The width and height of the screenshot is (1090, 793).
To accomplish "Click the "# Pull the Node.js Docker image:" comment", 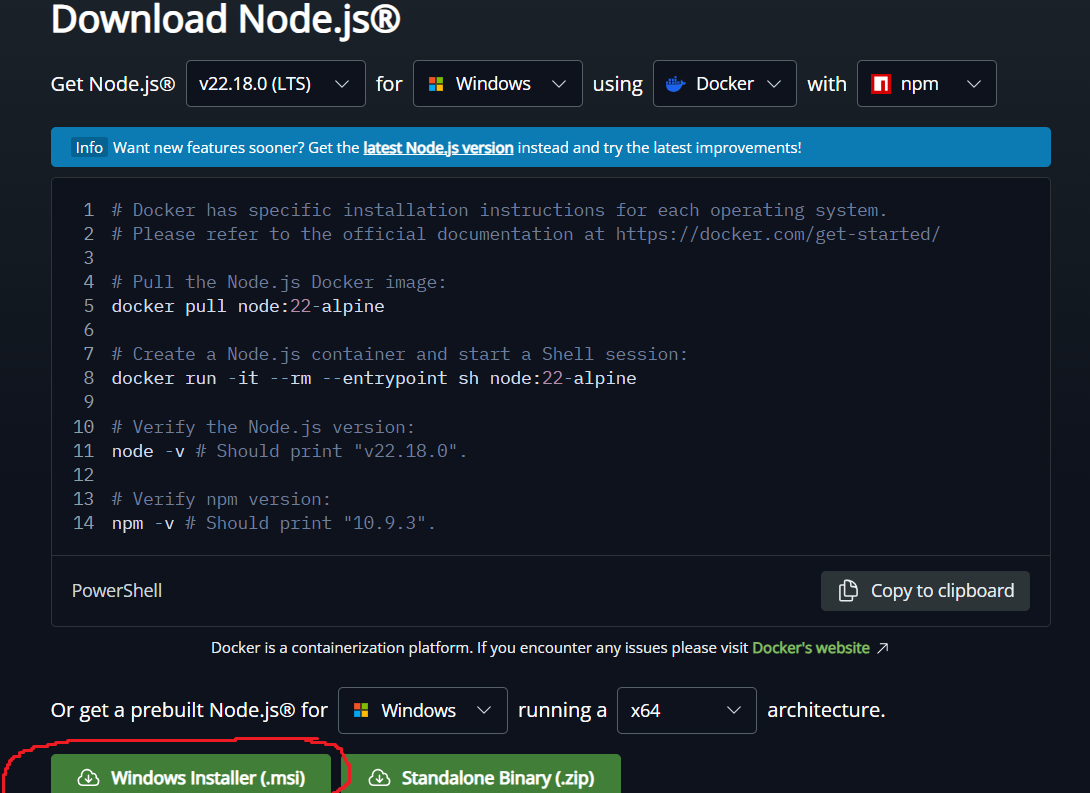I will pyautogui.click(x=278, y=282).
